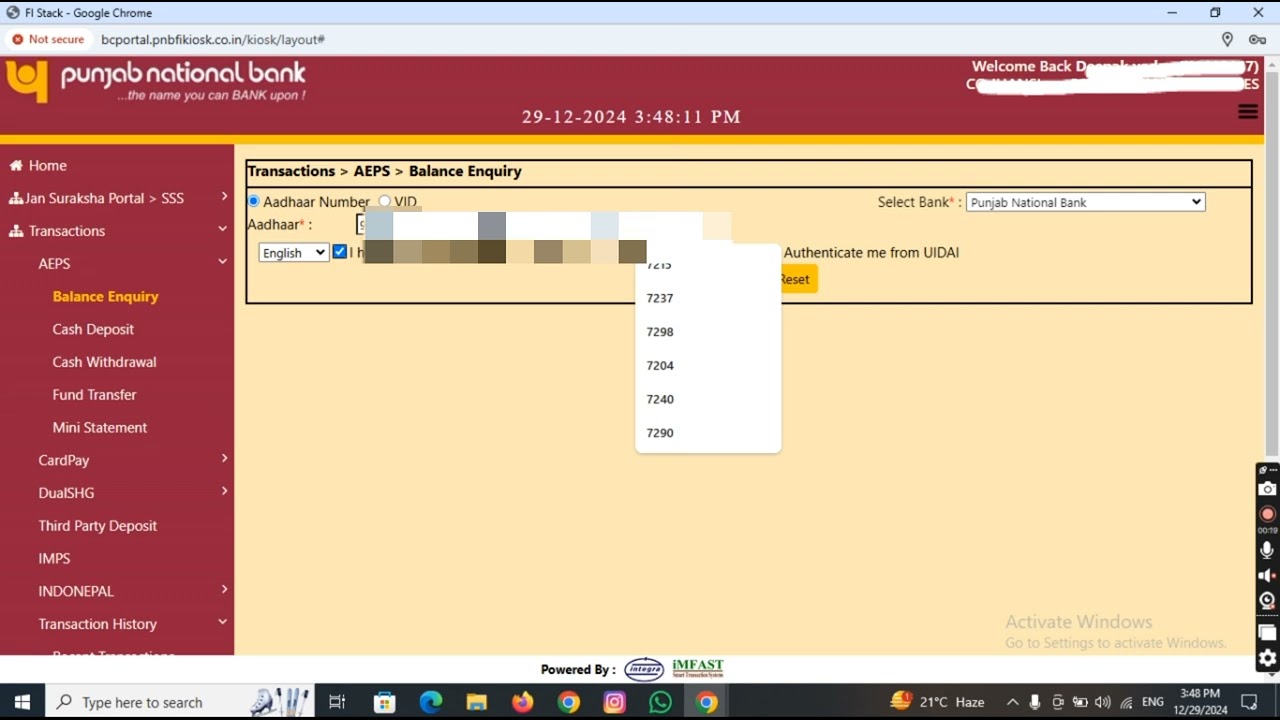Click the Home icon in sidebar
The width and height of the screenshot is (1280, 720).
[15, 165]
